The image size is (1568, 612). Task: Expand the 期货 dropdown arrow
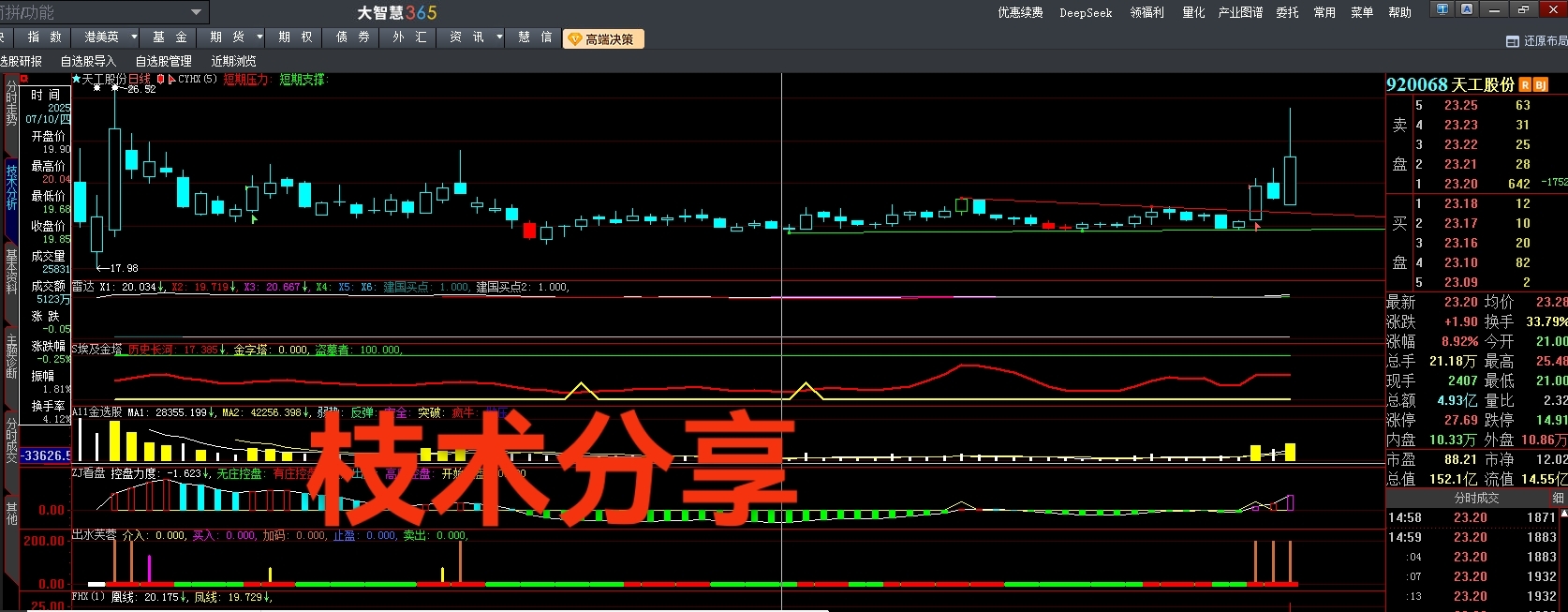(x=258, y=37)
